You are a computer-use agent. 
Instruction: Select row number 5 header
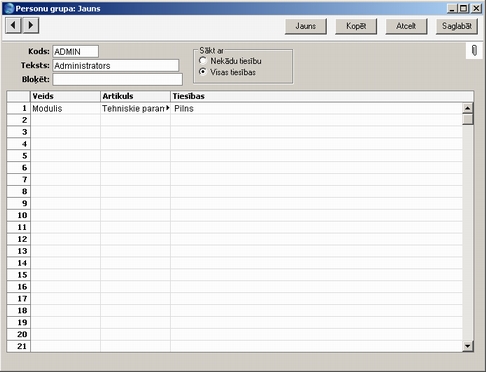click(19, 156)
